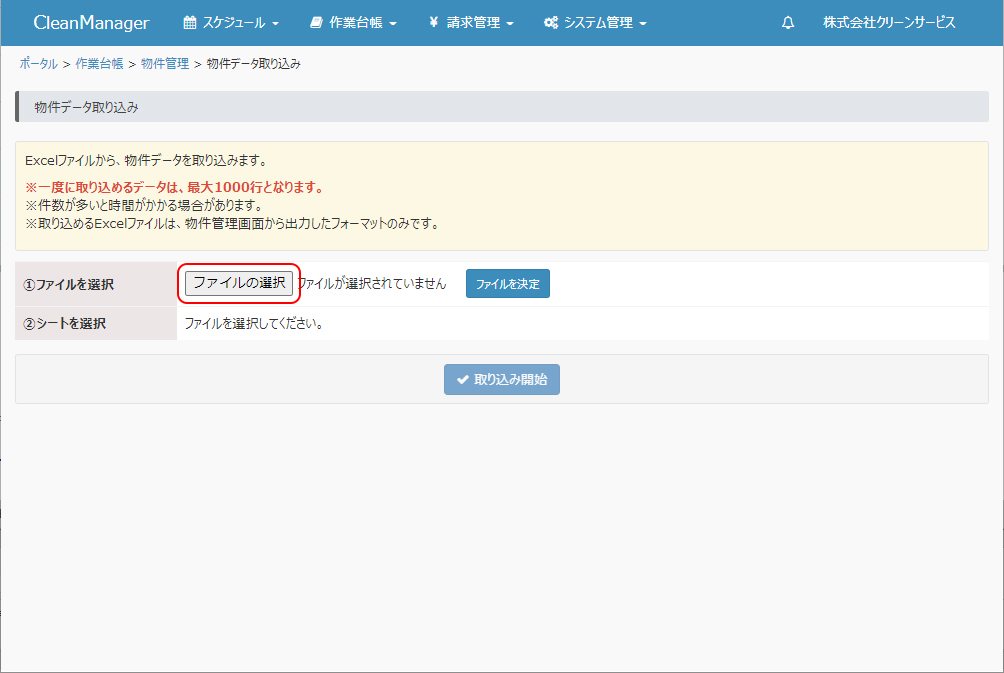This screenshot has height=673, width=1004.
Task: Expand the システム管理 dropdown caret
Action: [643, 24]
